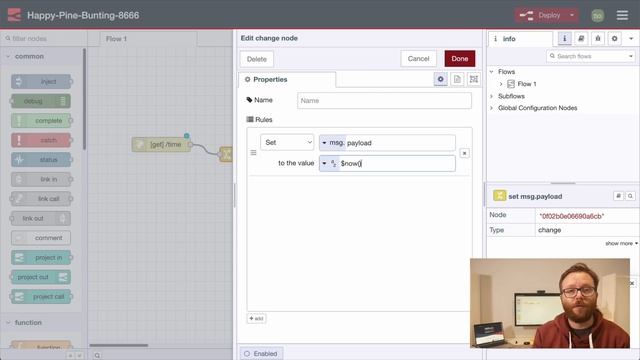Open value type selector for $now()
Screen dimensions: 640x360
pyautogui.click(x=329, y=163)
